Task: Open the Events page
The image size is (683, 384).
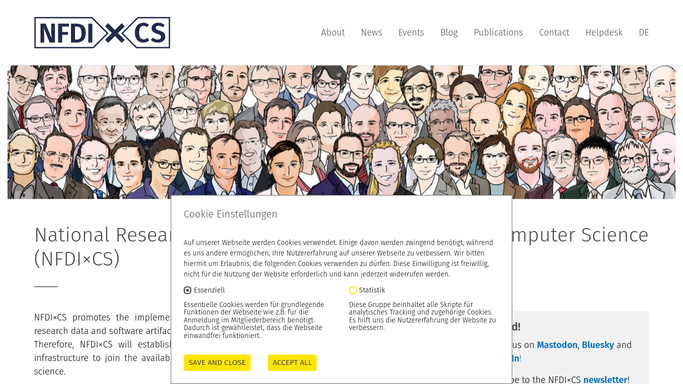Action: [411, 33]
